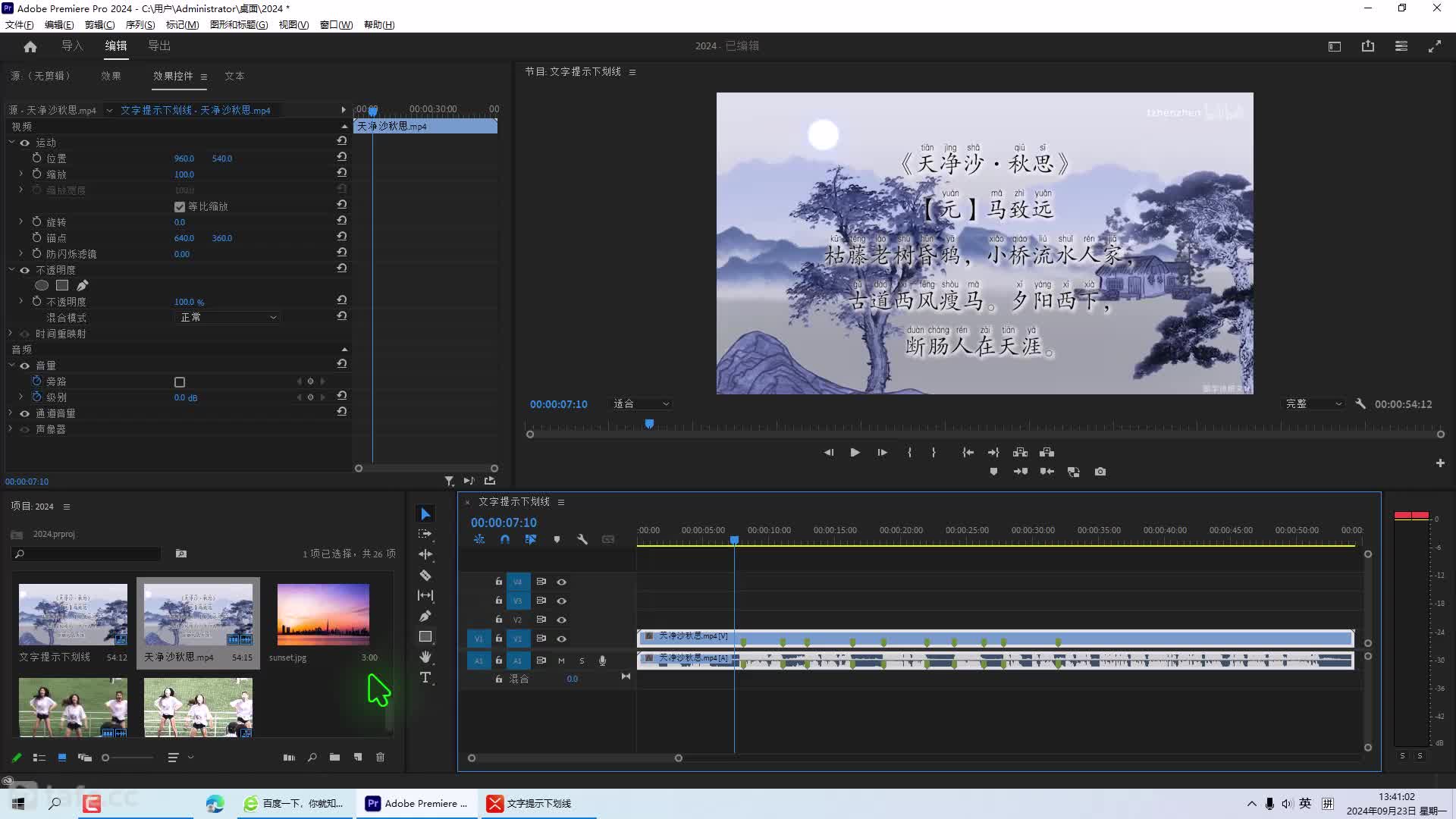Open the 剪辑 menu
The width and height of the screenshot is (1456, 819).
tap(99, 25)
